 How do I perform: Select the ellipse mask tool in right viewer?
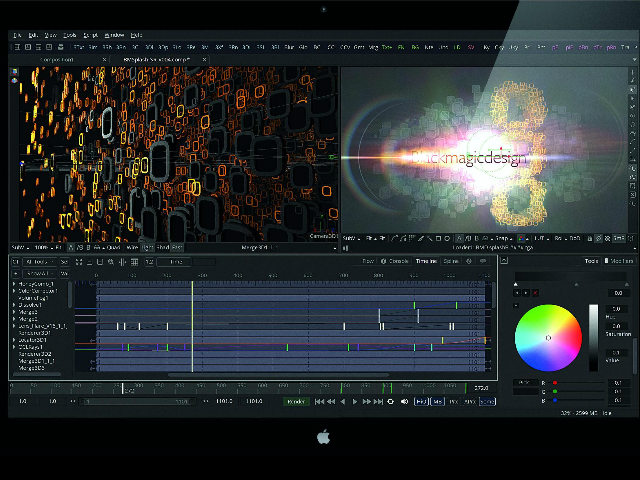447,238
